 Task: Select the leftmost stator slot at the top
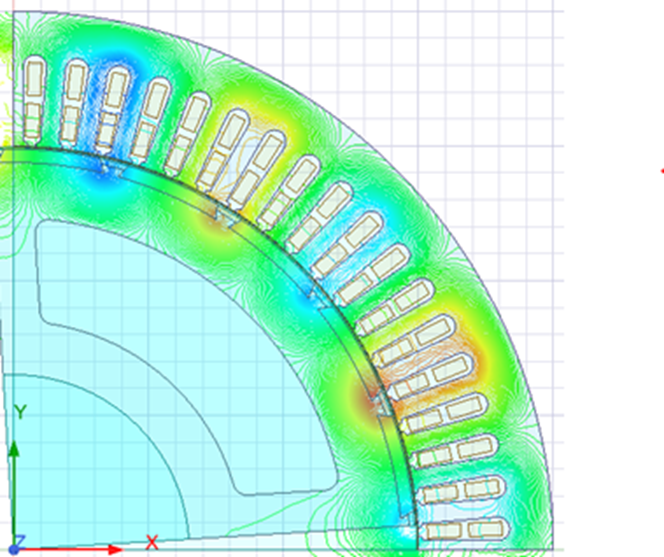coord(33,88)
